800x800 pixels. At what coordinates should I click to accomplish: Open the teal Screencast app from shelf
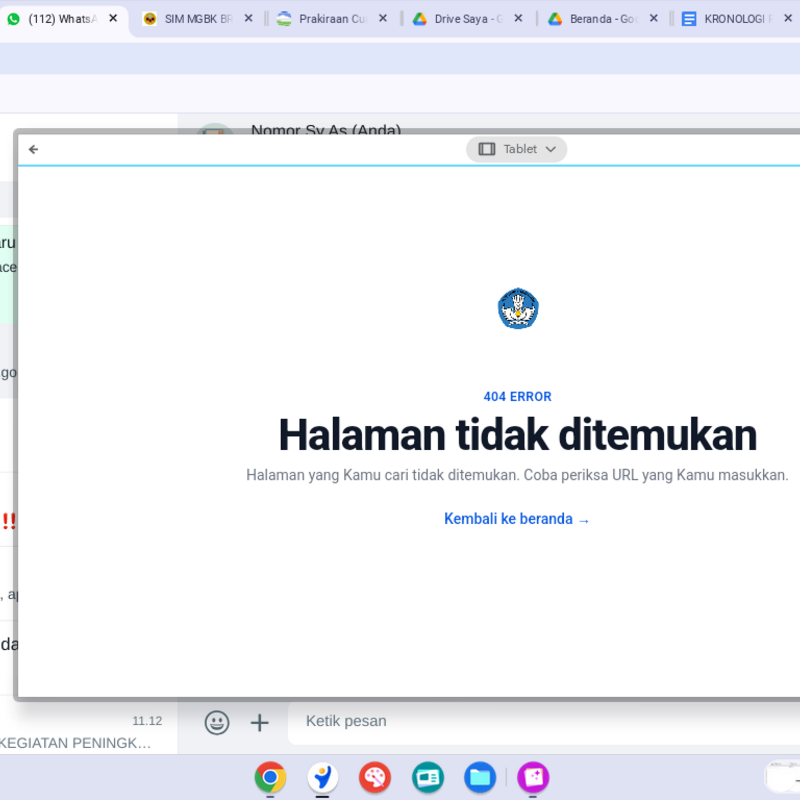click(427, 778)
